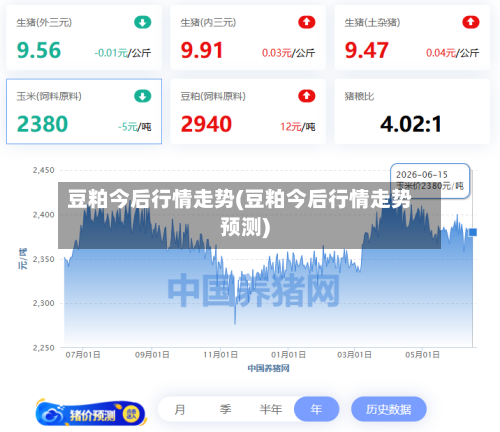
Task: Click the 9.56 price value
Action: pos(39,50)
